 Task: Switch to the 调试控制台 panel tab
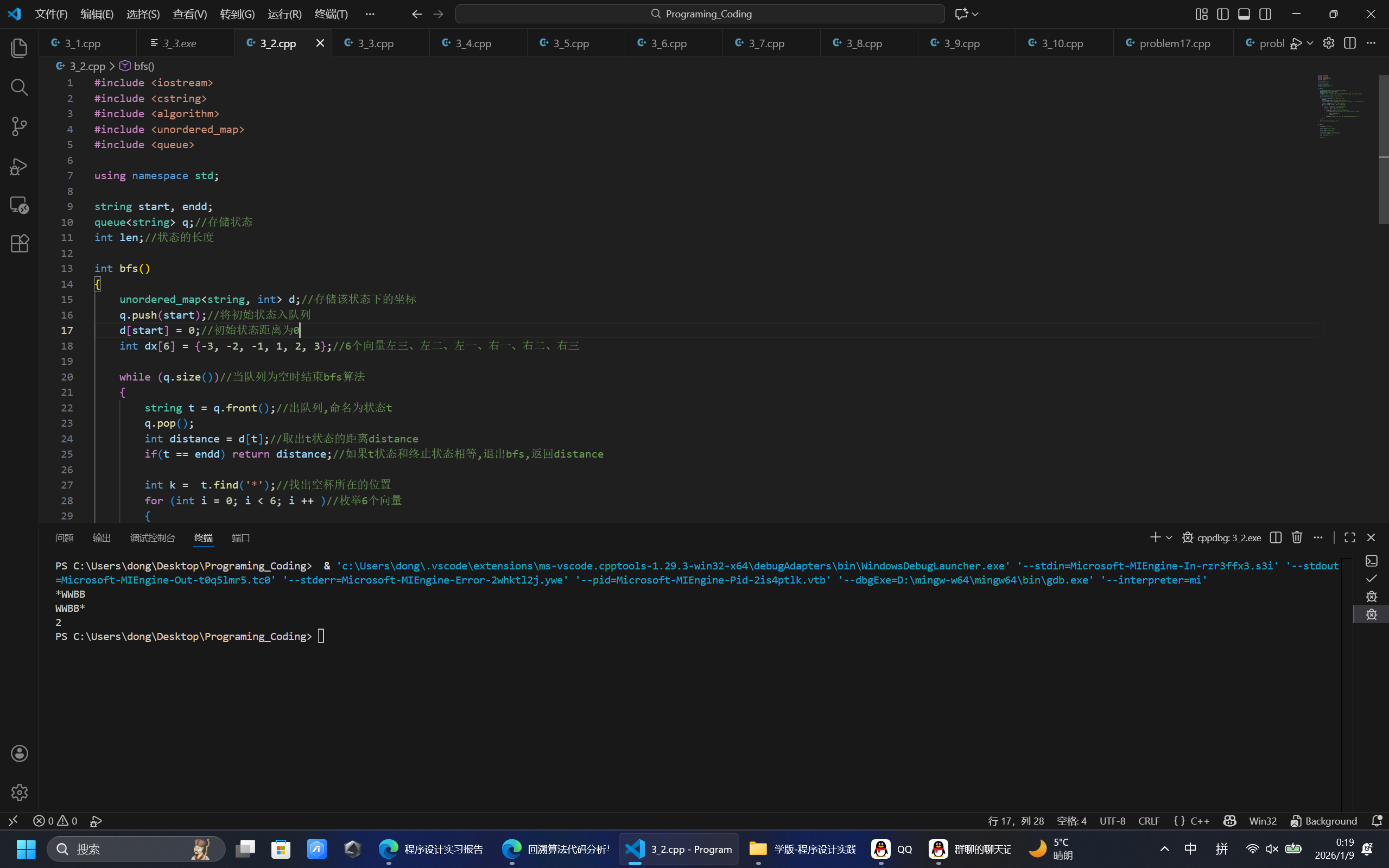152,538
